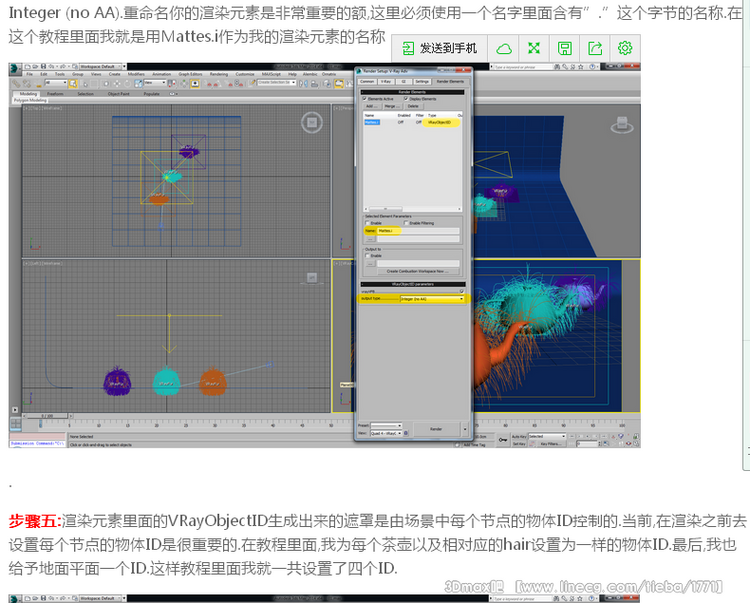Click the ViewCube in the top viewport

(311, 123)
